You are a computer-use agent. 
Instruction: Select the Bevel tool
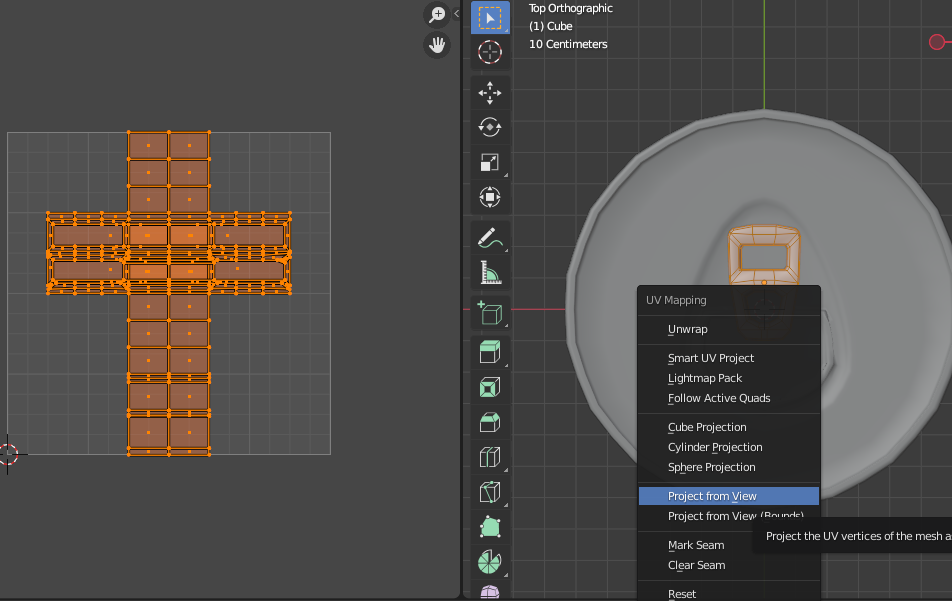[x=490, y=422]
